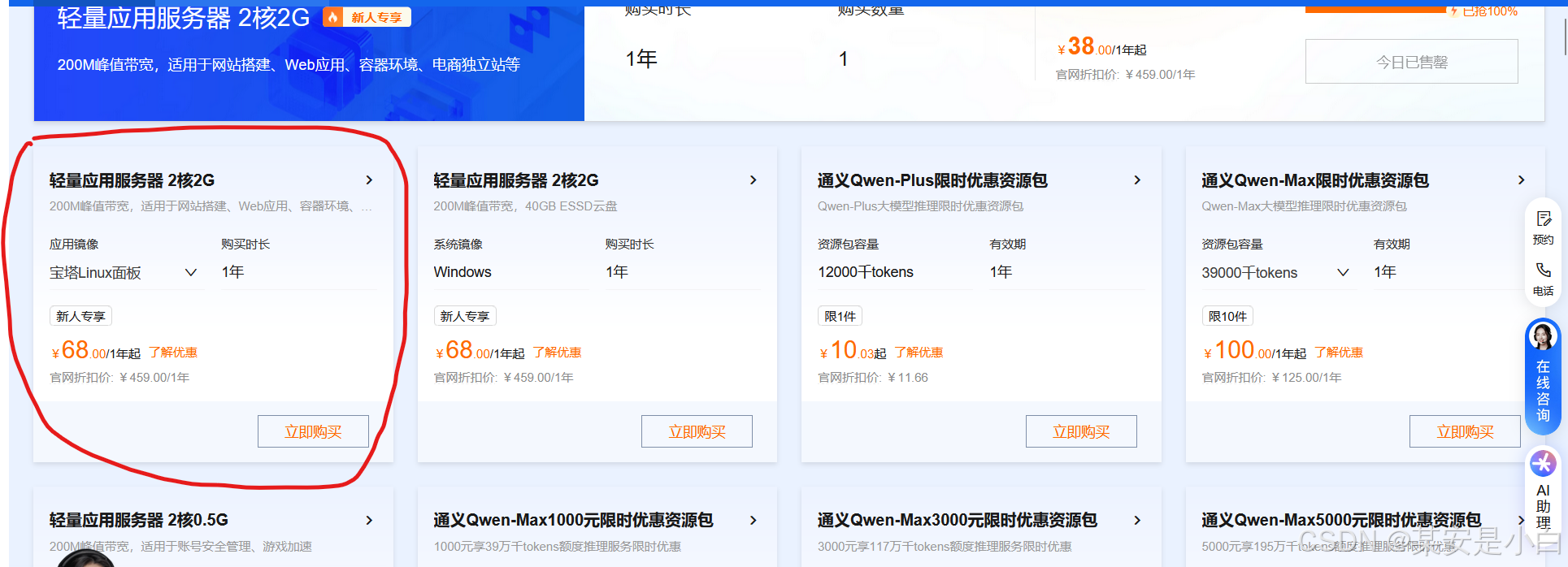Open arrow on 通义Qwen-Max1000元限时优惠资源包 card
The image size is (1568, 567).
pyautogui.click(x=754, y=520)
